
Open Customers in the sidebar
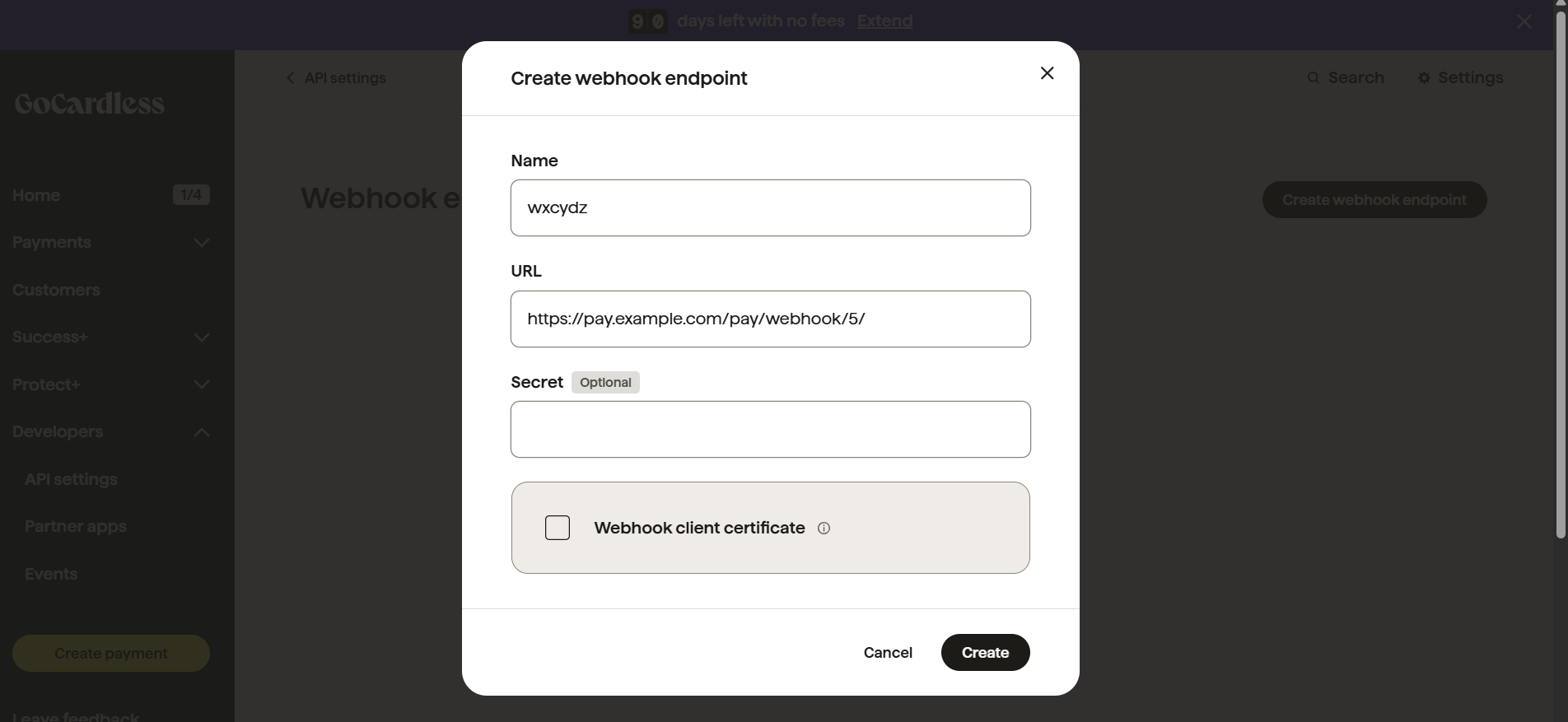tap(56, 290)
